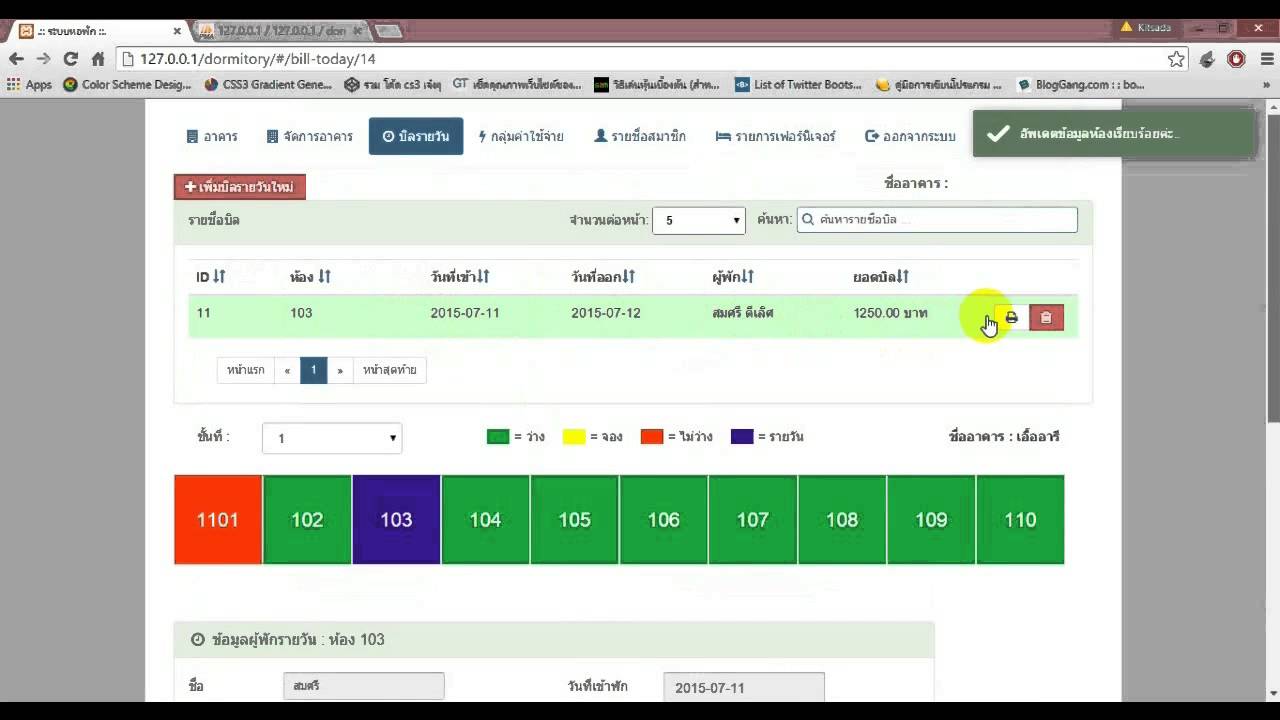Image resolution: width=1280 pixels, height=720 pixels.
Task: Click the 2015-07-12 check-out date cell
Action: (606, 313)
